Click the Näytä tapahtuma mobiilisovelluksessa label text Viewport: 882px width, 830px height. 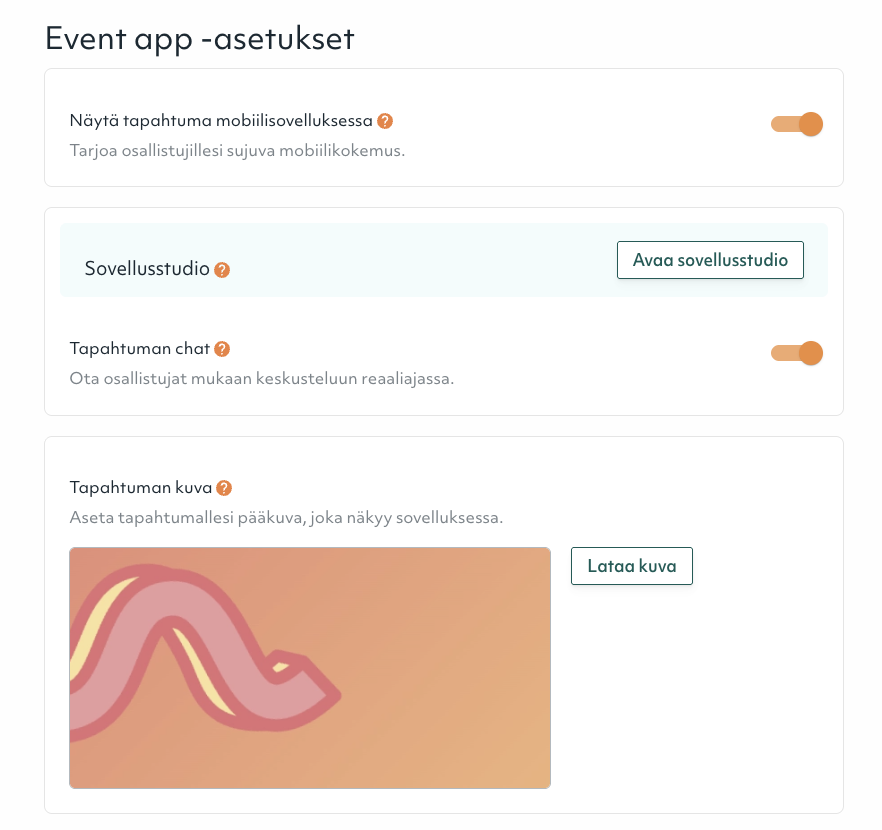click(221, 121)
